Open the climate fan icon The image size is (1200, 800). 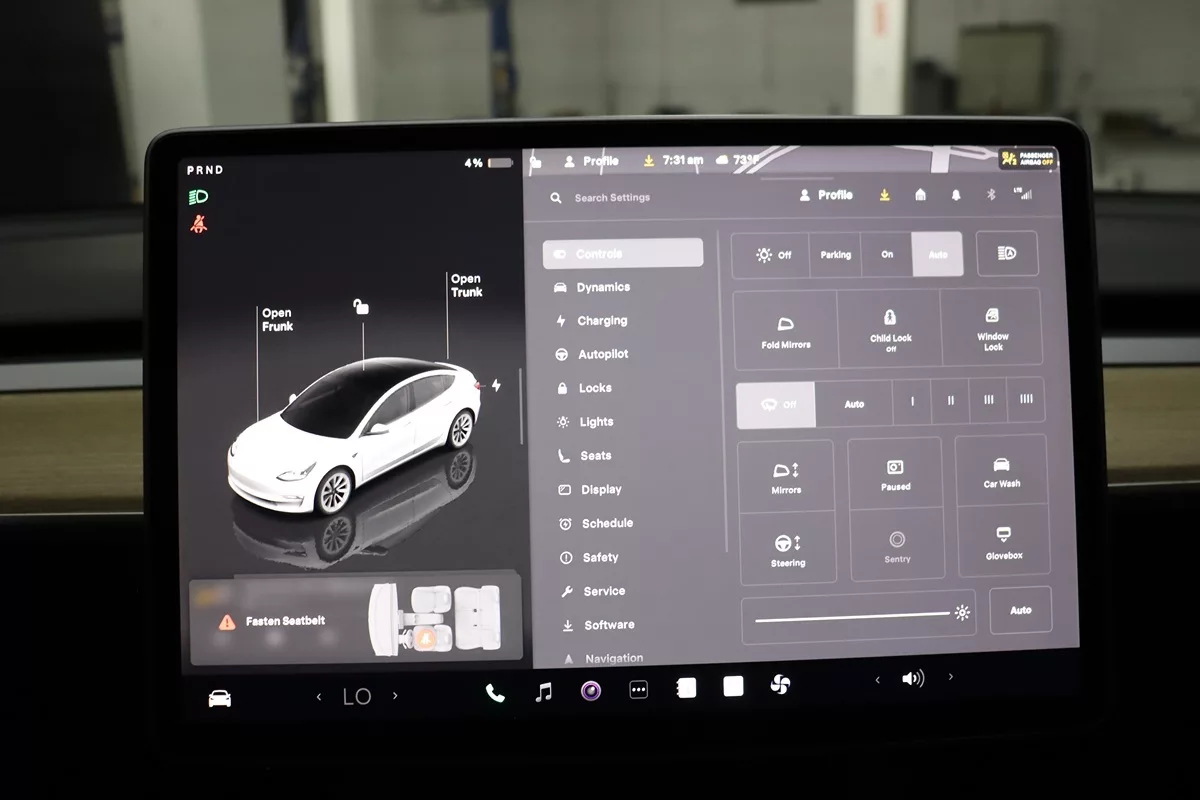pyautogui.click(x=780, y=685)
